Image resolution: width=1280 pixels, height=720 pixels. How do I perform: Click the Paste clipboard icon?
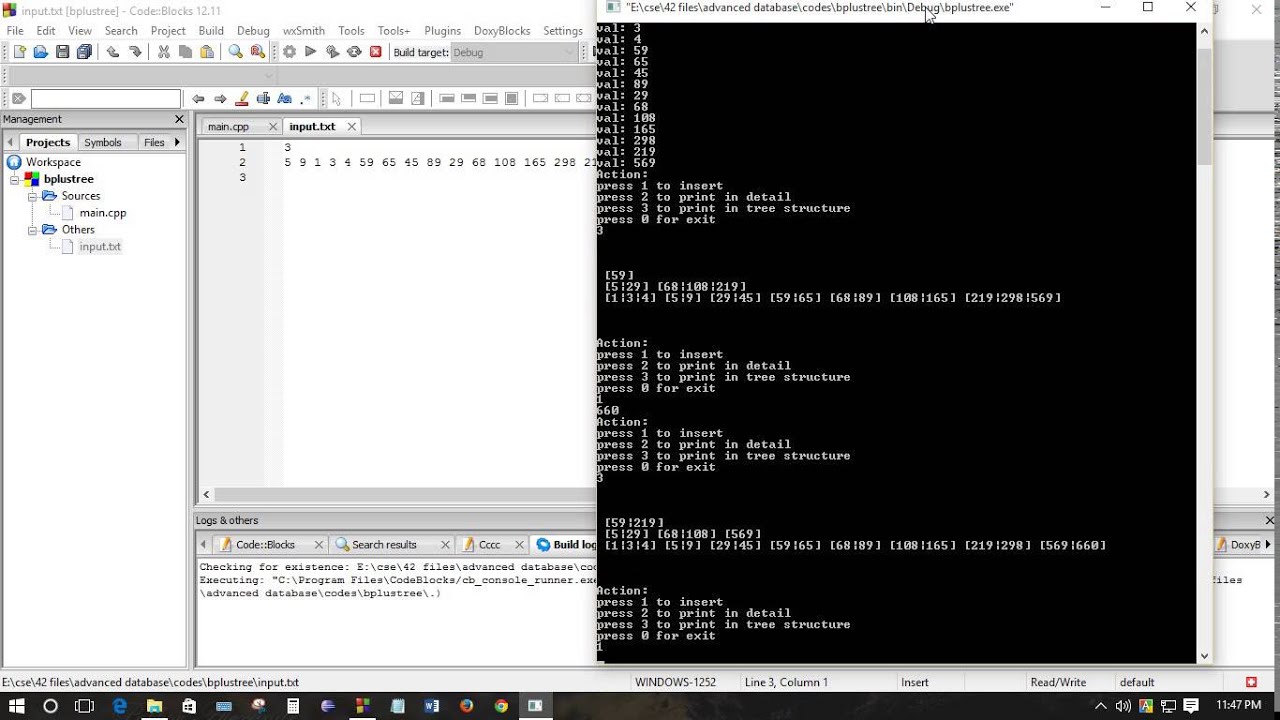(207, 52)
